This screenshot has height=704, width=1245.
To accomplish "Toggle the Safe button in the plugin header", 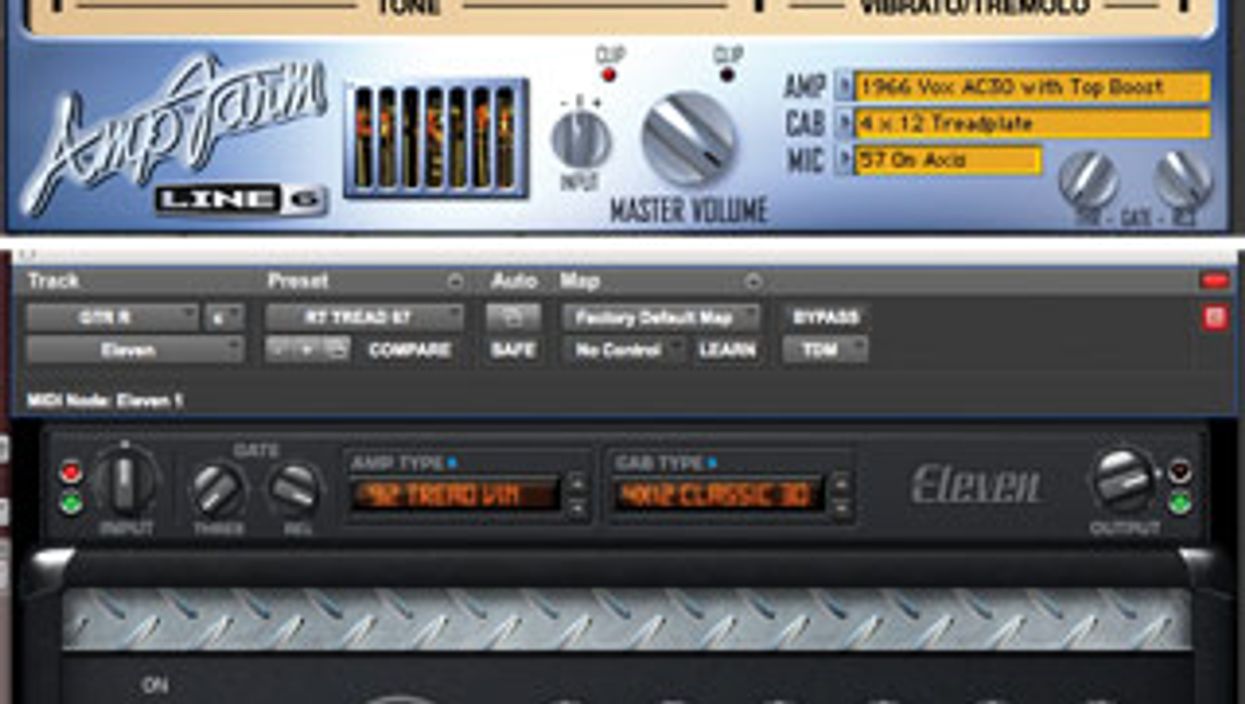I will coord(513,351).
